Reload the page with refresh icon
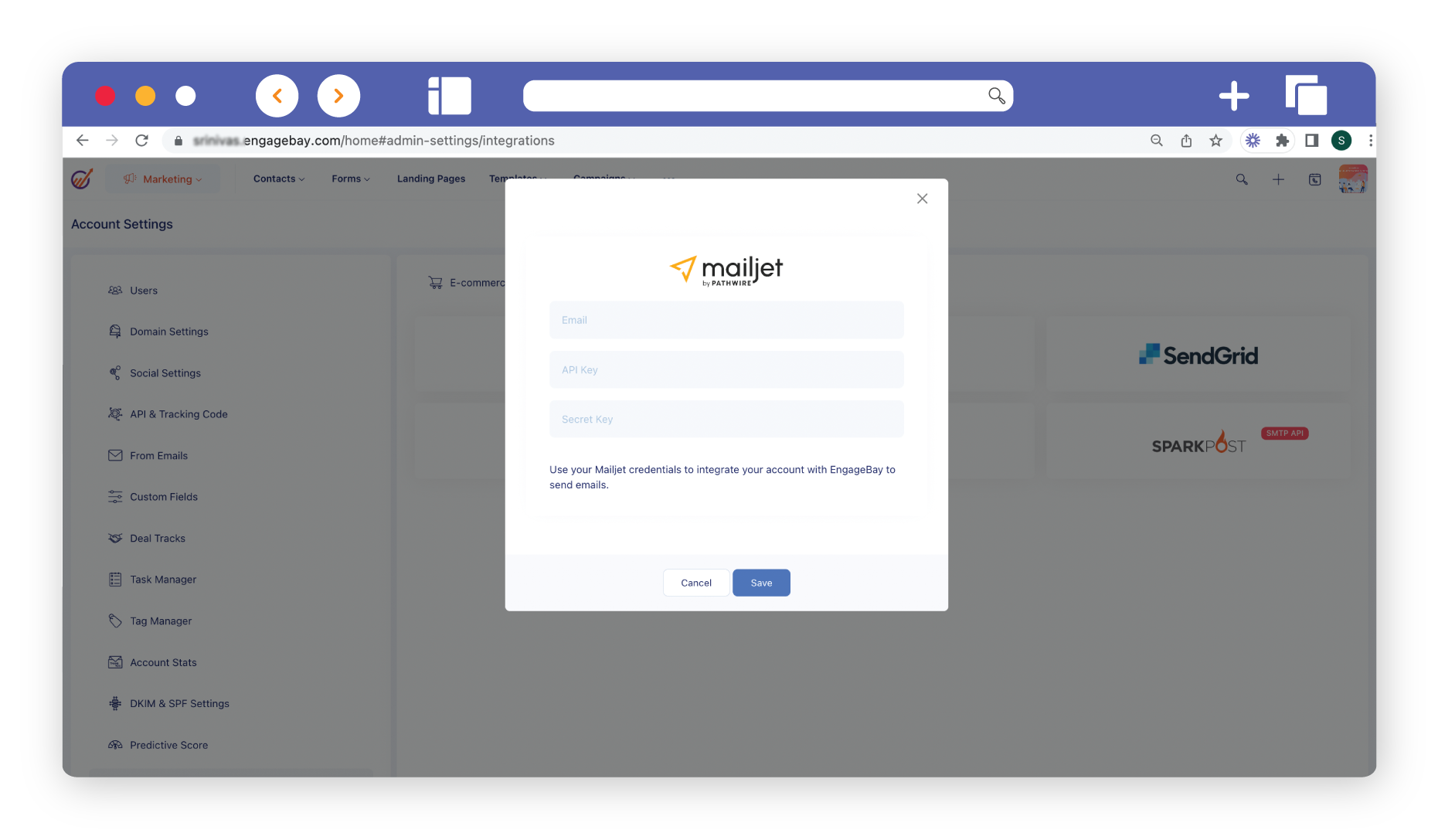The width and height of the screenshot is (1438, 840). coord(141,141)
